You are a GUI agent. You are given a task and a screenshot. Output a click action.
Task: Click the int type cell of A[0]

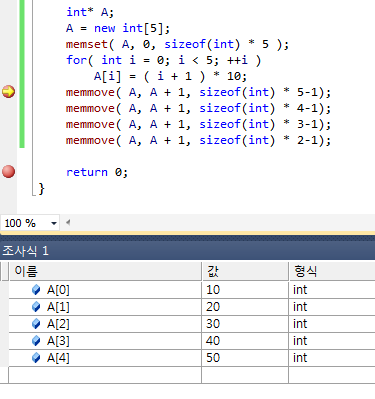[332, 290]
